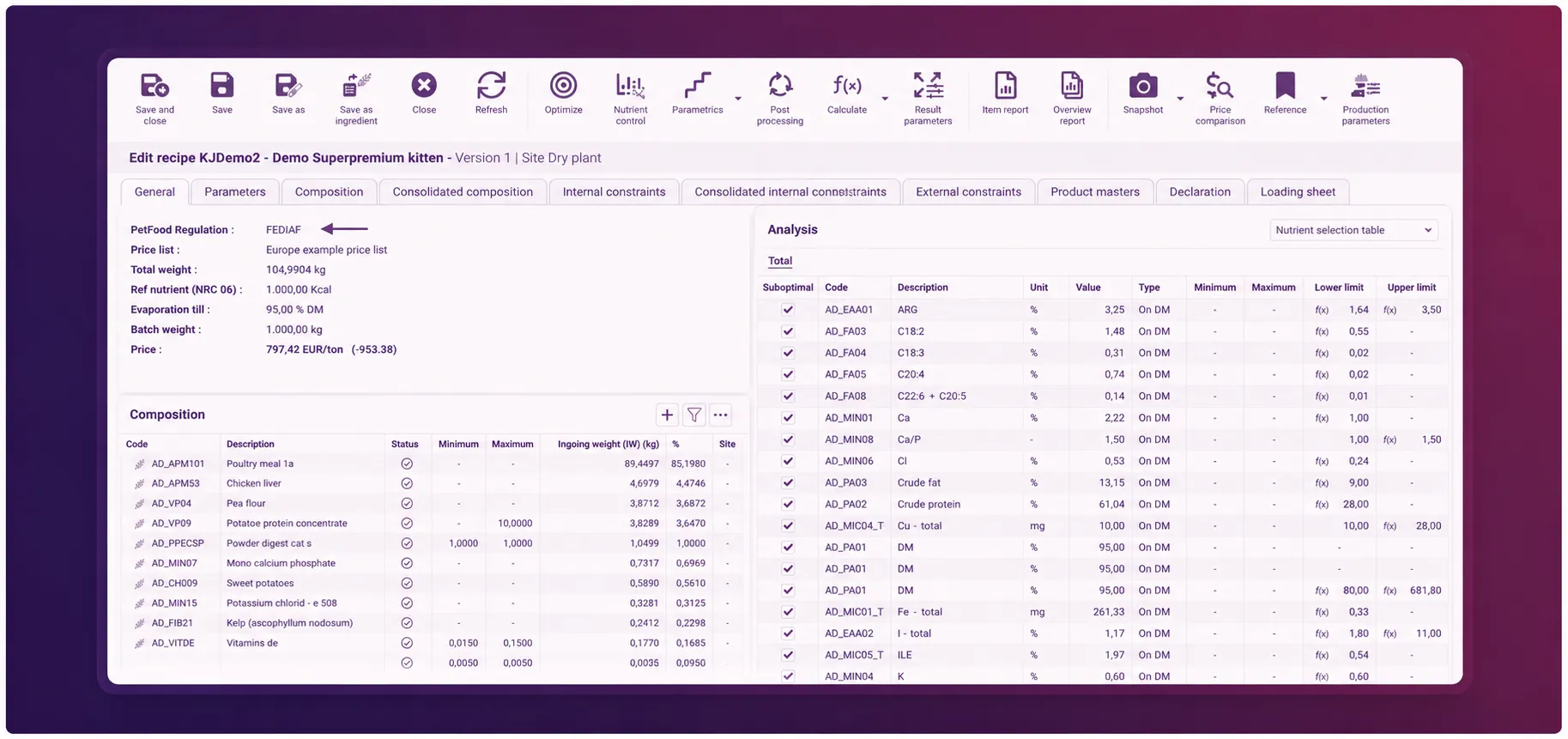
Task: Switch to the Product masters tab
Action: tap(1095, 192)
